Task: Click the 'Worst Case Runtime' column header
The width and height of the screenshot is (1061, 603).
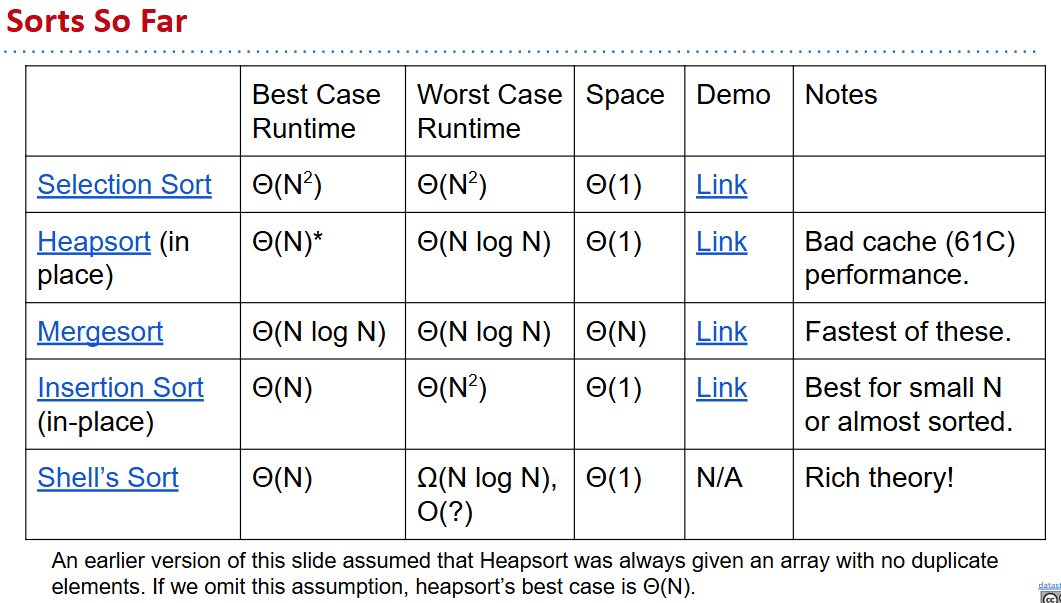Action: pos(489,111)
